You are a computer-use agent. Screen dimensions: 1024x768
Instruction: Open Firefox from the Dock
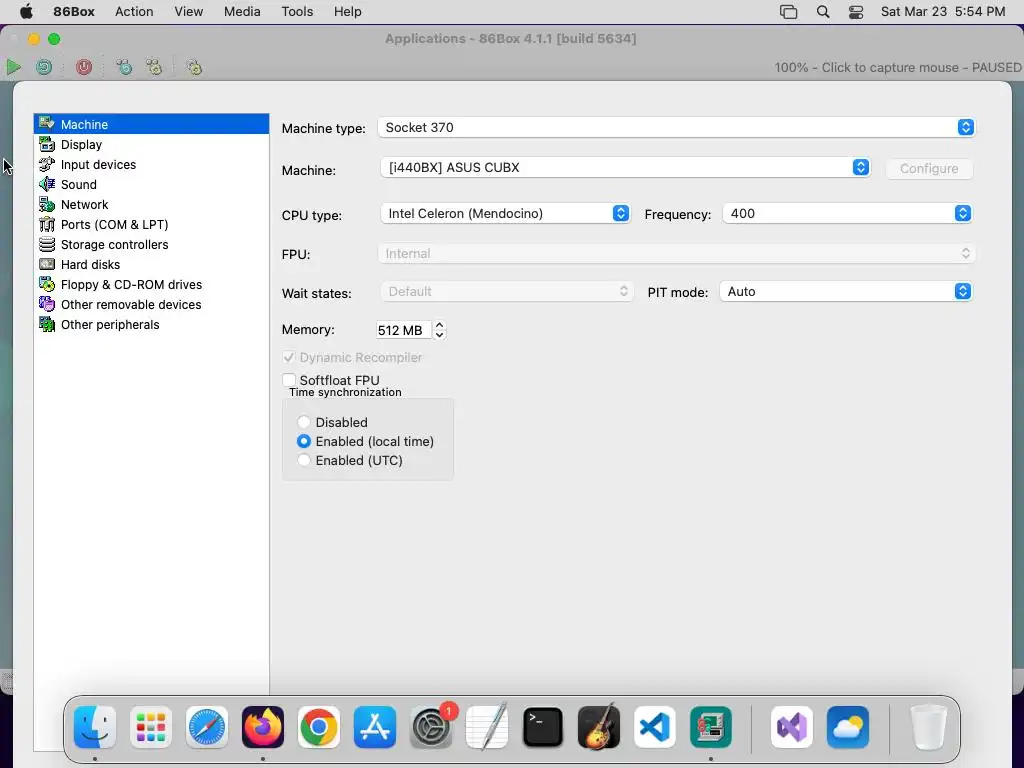pos(263,727)
